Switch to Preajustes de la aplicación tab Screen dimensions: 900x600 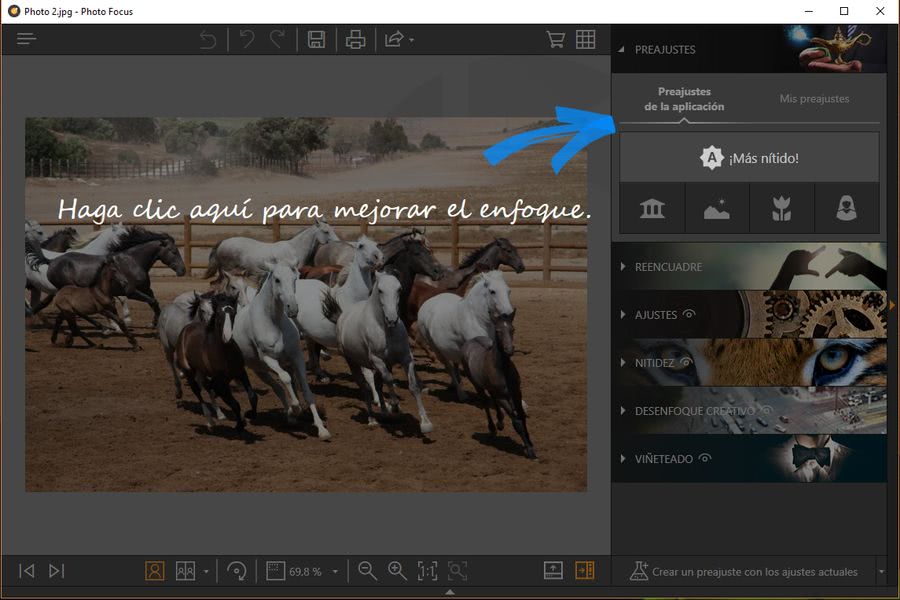684,99
